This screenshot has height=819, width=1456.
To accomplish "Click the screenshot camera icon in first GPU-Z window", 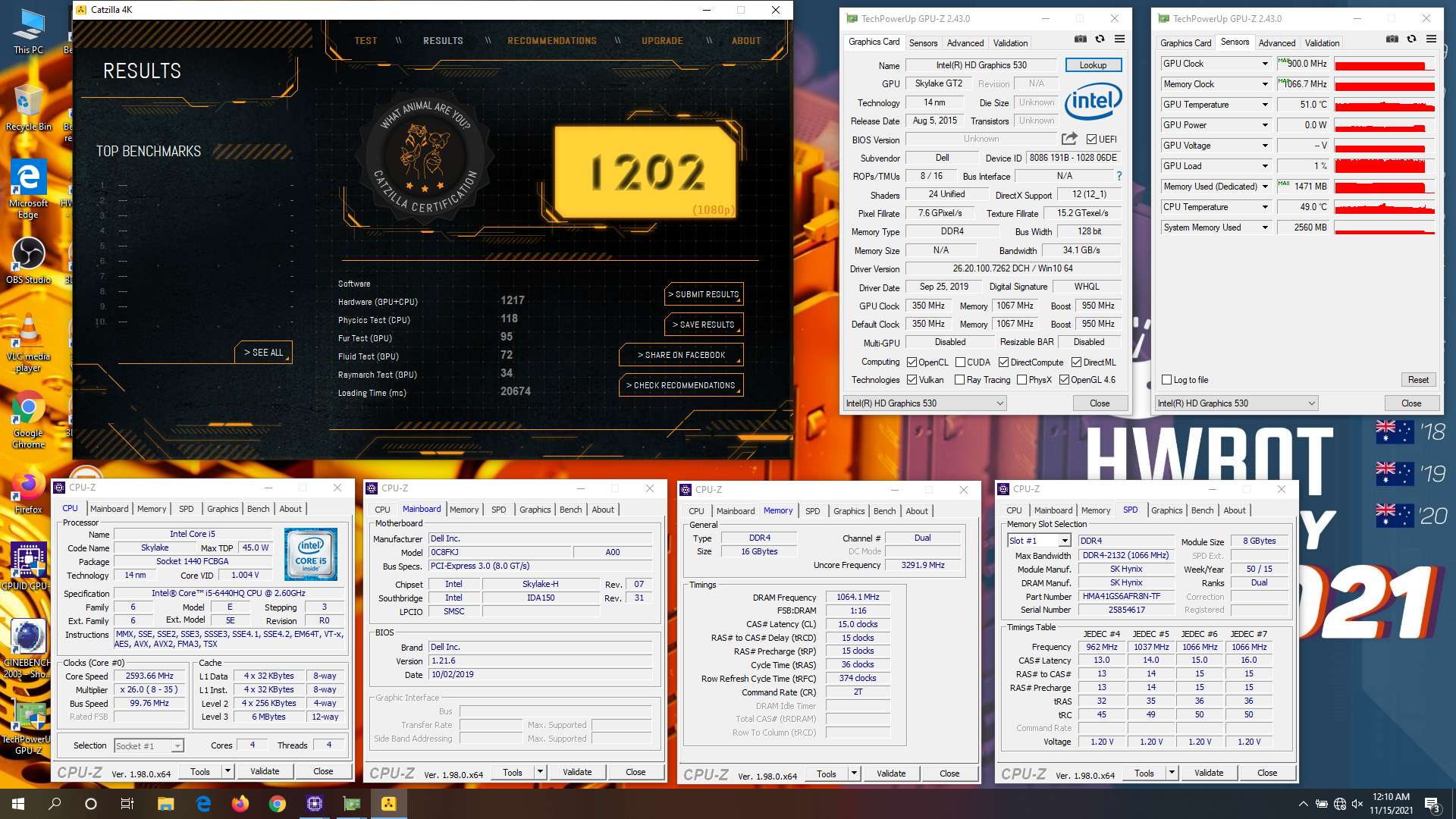I will (1080, 39).
